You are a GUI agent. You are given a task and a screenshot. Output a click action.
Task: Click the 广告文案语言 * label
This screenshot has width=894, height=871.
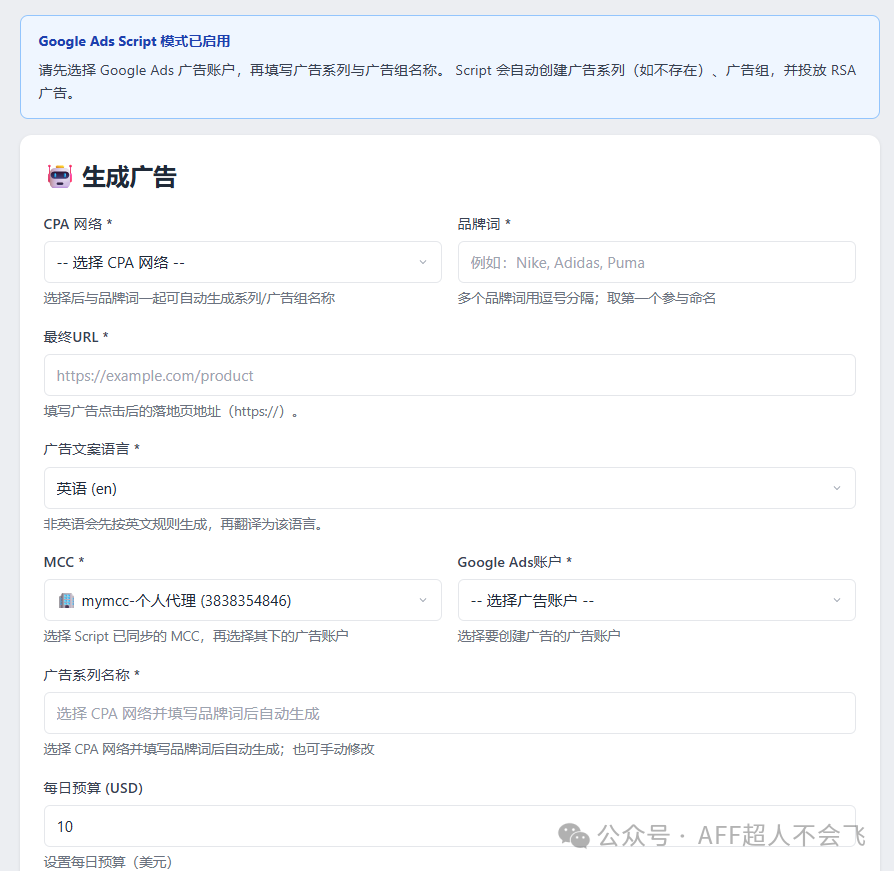pos(92,449)
